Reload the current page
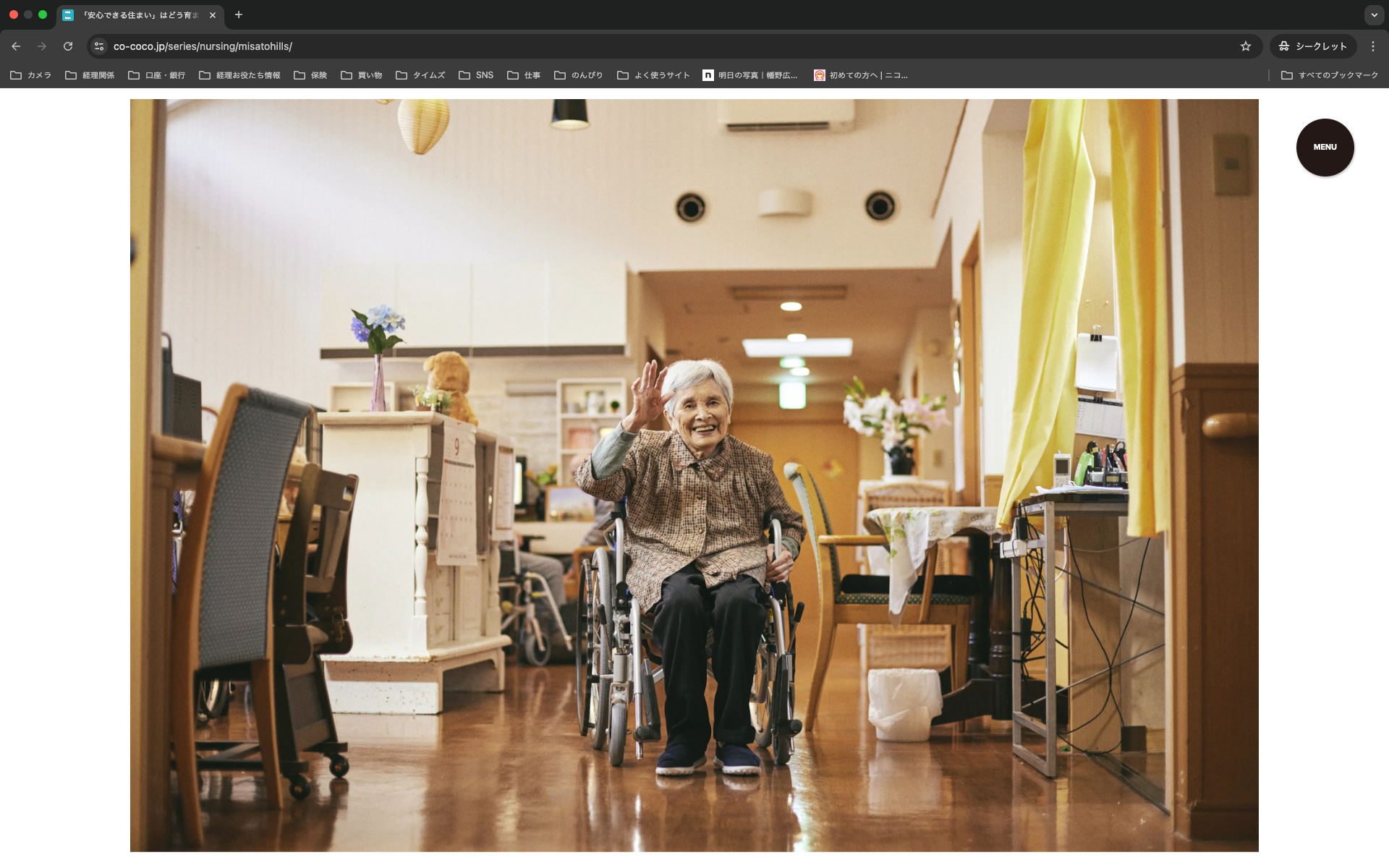 point(68,46)
